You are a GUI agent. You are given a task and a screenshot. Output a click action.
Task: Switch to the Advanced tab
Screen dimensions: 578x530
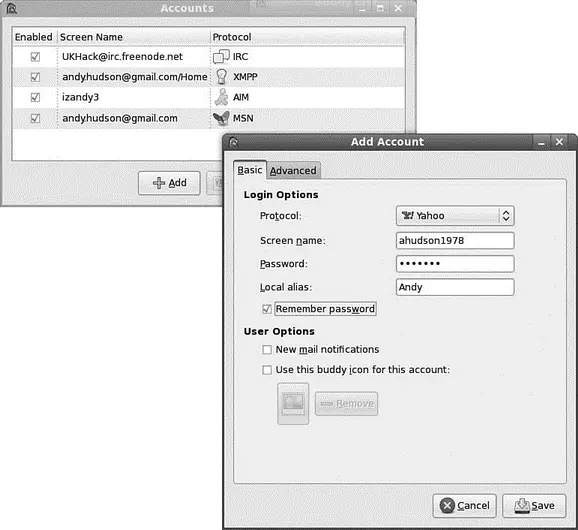293,171
